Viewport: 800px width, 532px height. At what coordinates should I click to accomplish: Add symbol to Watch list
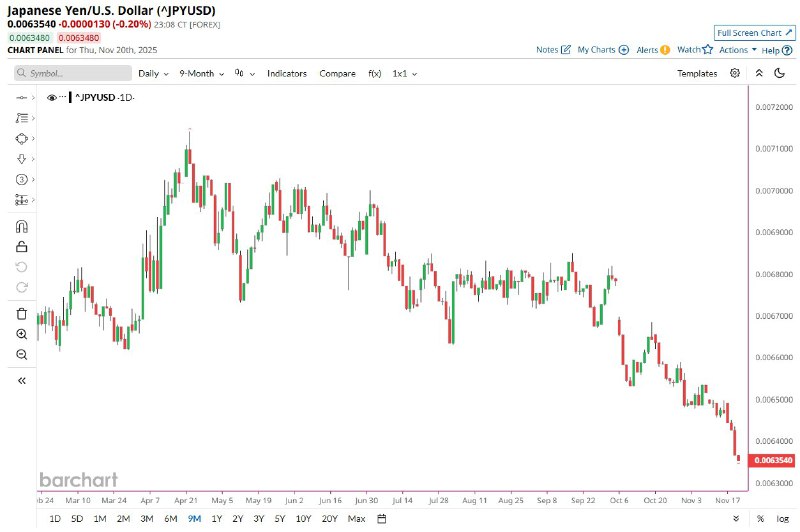695,49
